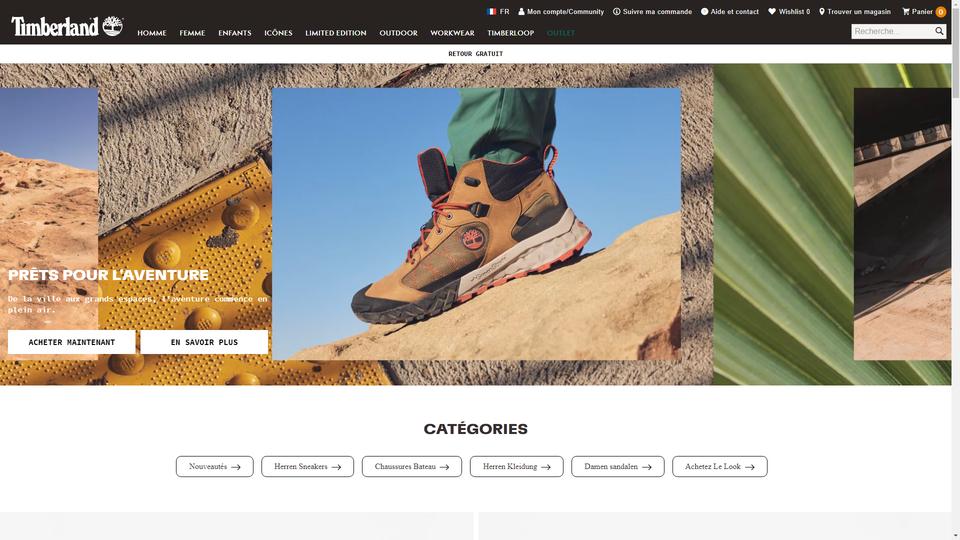Image resolution: width=960 pixels, height=540 pixels.
Task: Click the French flag language icon
Action: tap(491, 12)
